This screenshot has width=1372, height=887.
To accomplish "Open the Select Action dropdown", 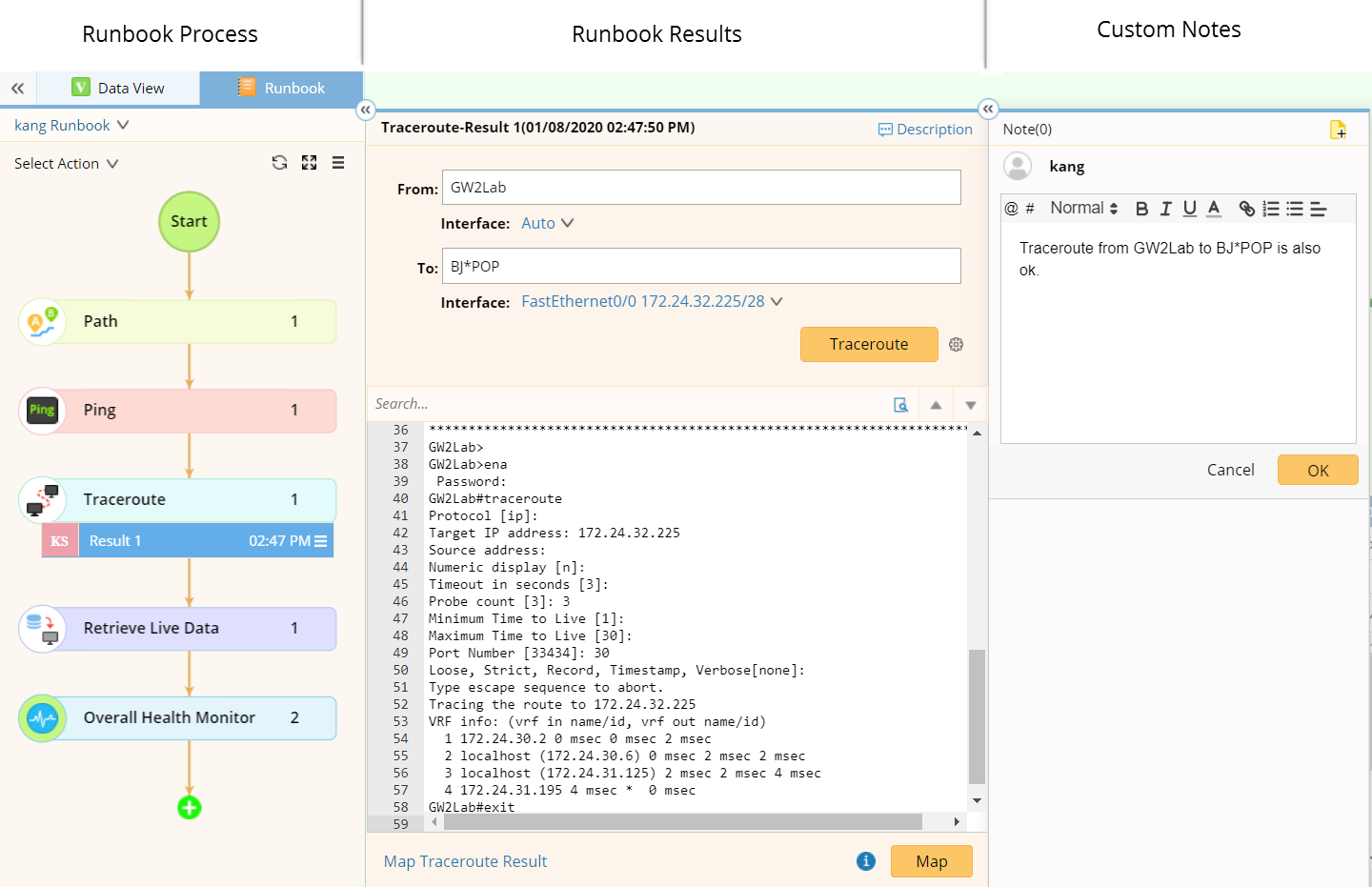I will point(66,164).
